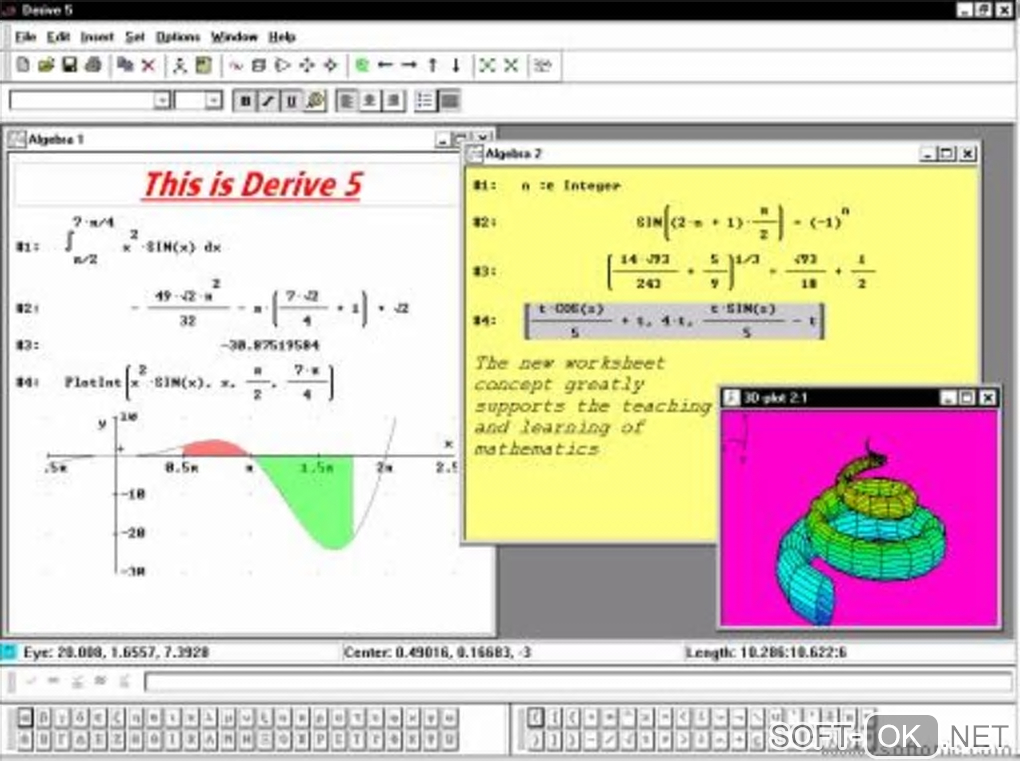This screenshot has height=761, width=1020.
Task: Click the New document icon
Action: [23, 65]
